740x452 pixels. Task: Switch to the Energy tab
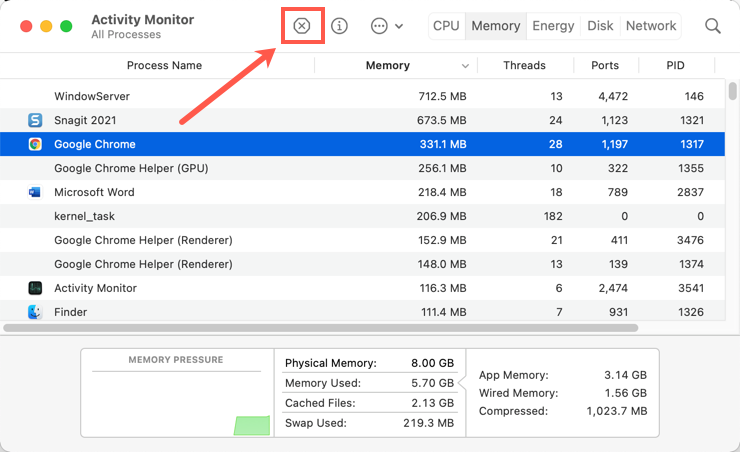[x=553, y=25]
